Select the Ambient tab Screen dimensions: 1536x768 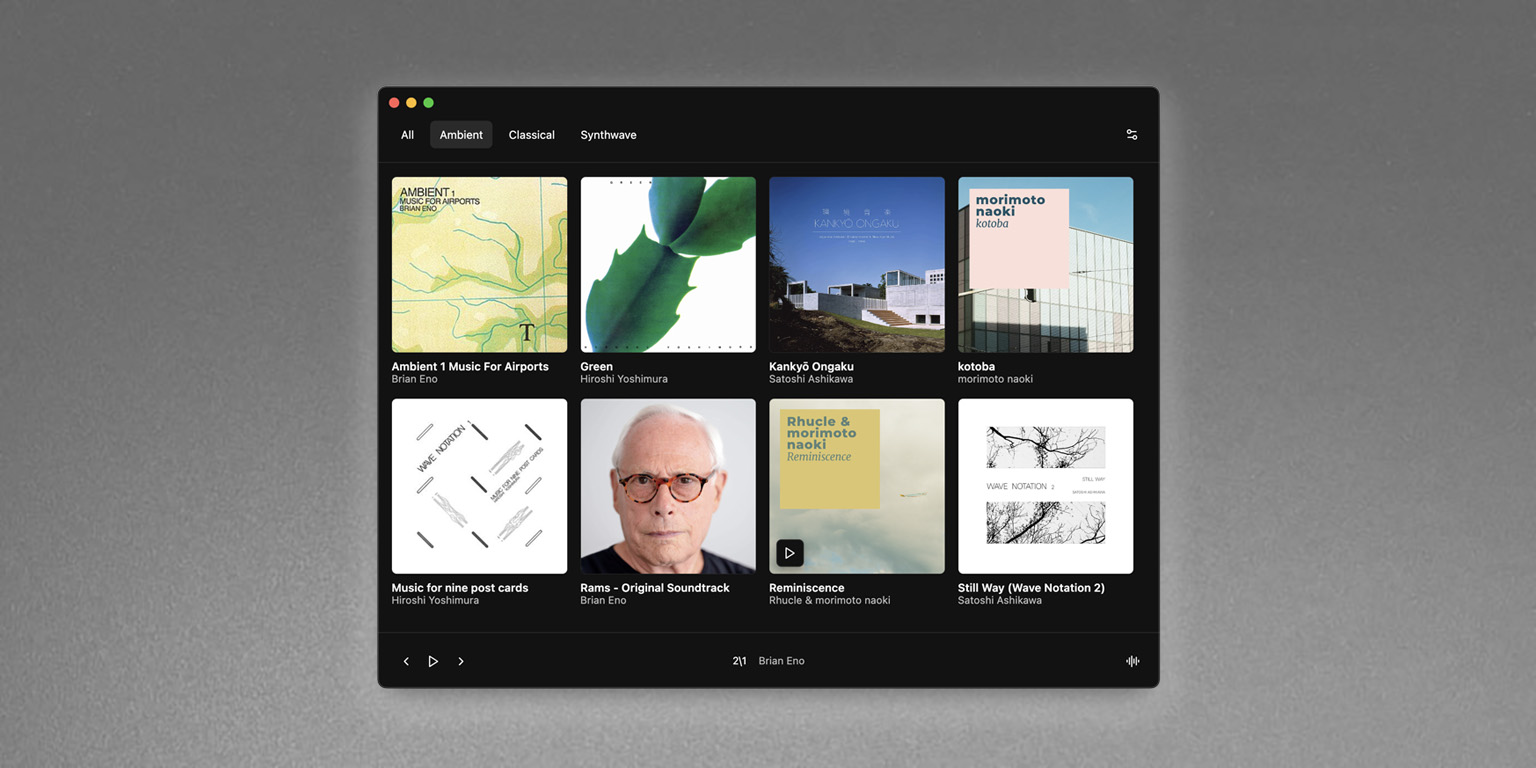coord(460,134)
